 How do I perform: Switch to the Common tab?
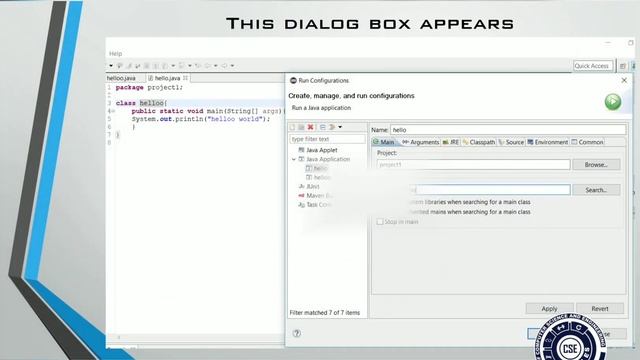coord(587,142)
